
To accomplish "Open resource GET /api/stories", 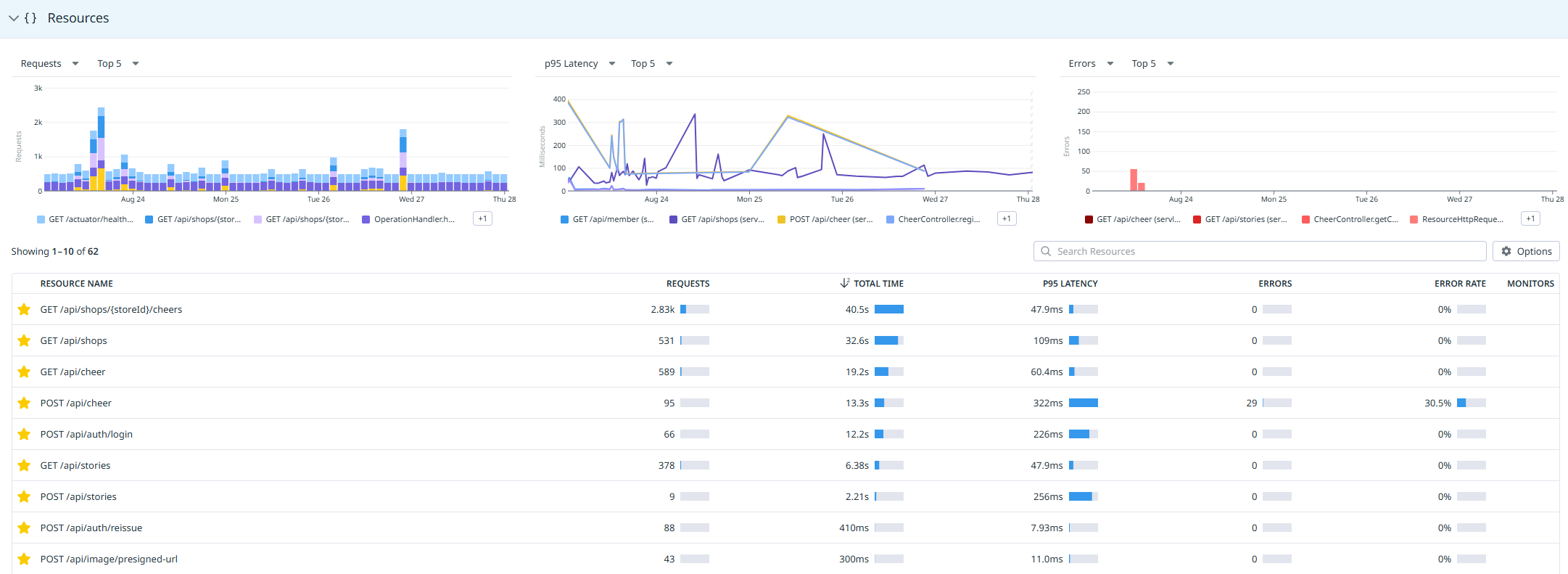I will pyautogui.click(x=75, y=466).
